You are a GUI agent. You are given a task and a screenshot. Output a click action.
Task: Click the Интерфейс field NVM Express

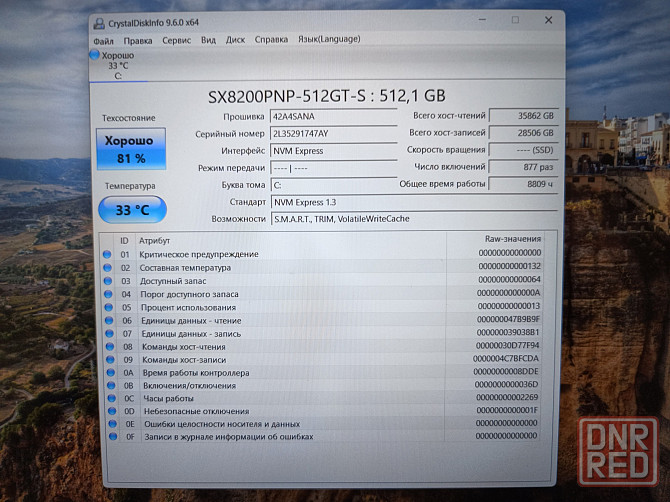tap(333, 151)
